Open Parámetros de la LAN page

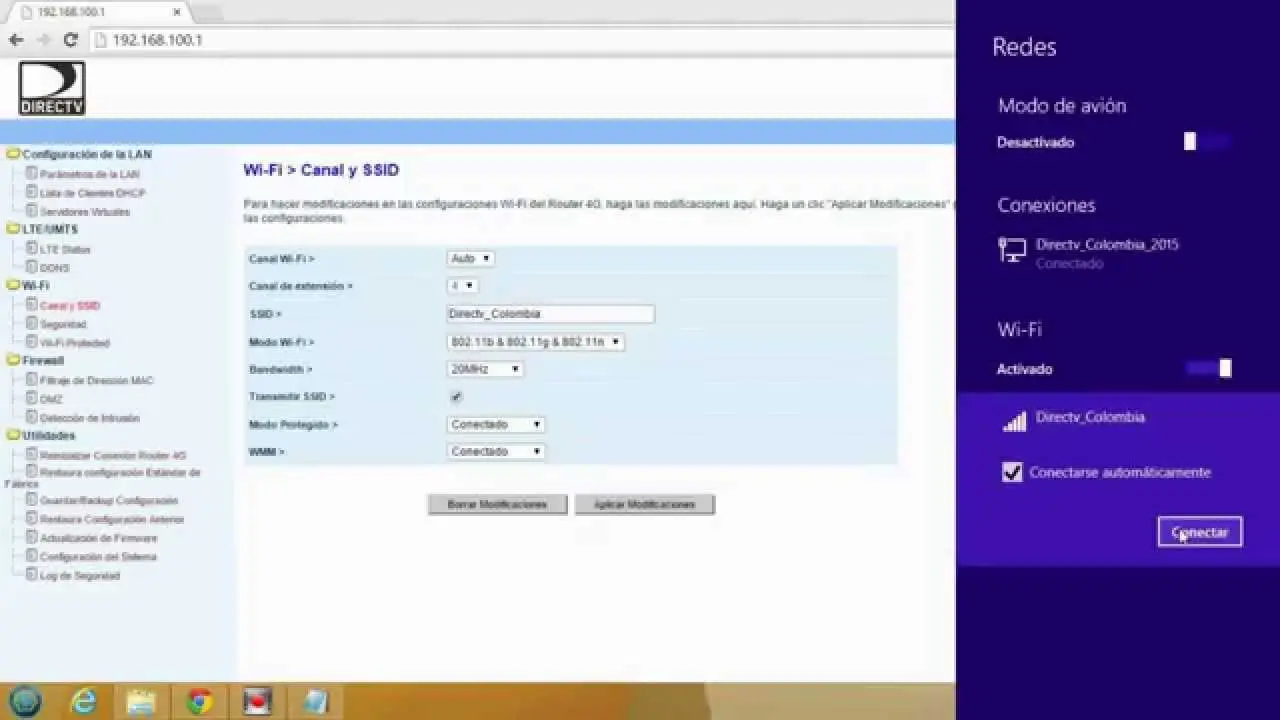coord(90,174)
